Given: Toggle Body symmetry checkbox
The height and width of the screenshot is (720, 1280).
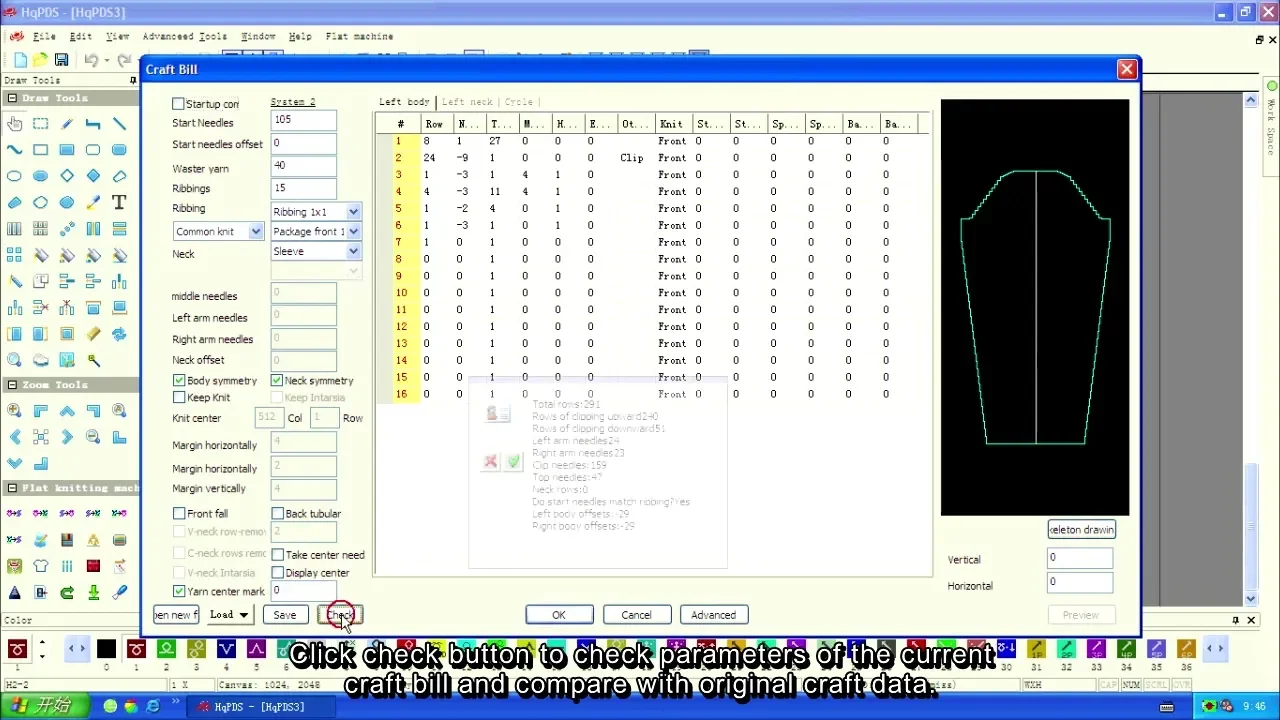Looking at the screenshot, I should [x=179, y=381].
